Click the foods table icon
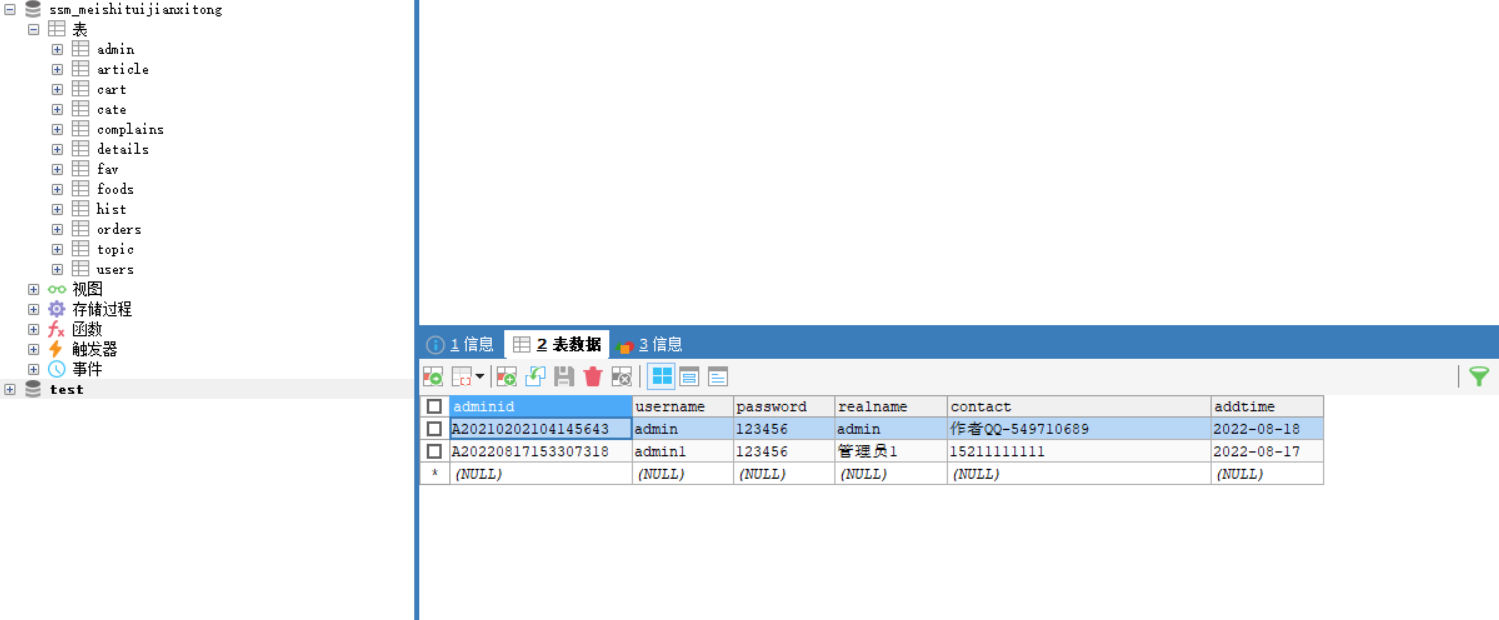 pyautogui.click(x=81, y=189)
